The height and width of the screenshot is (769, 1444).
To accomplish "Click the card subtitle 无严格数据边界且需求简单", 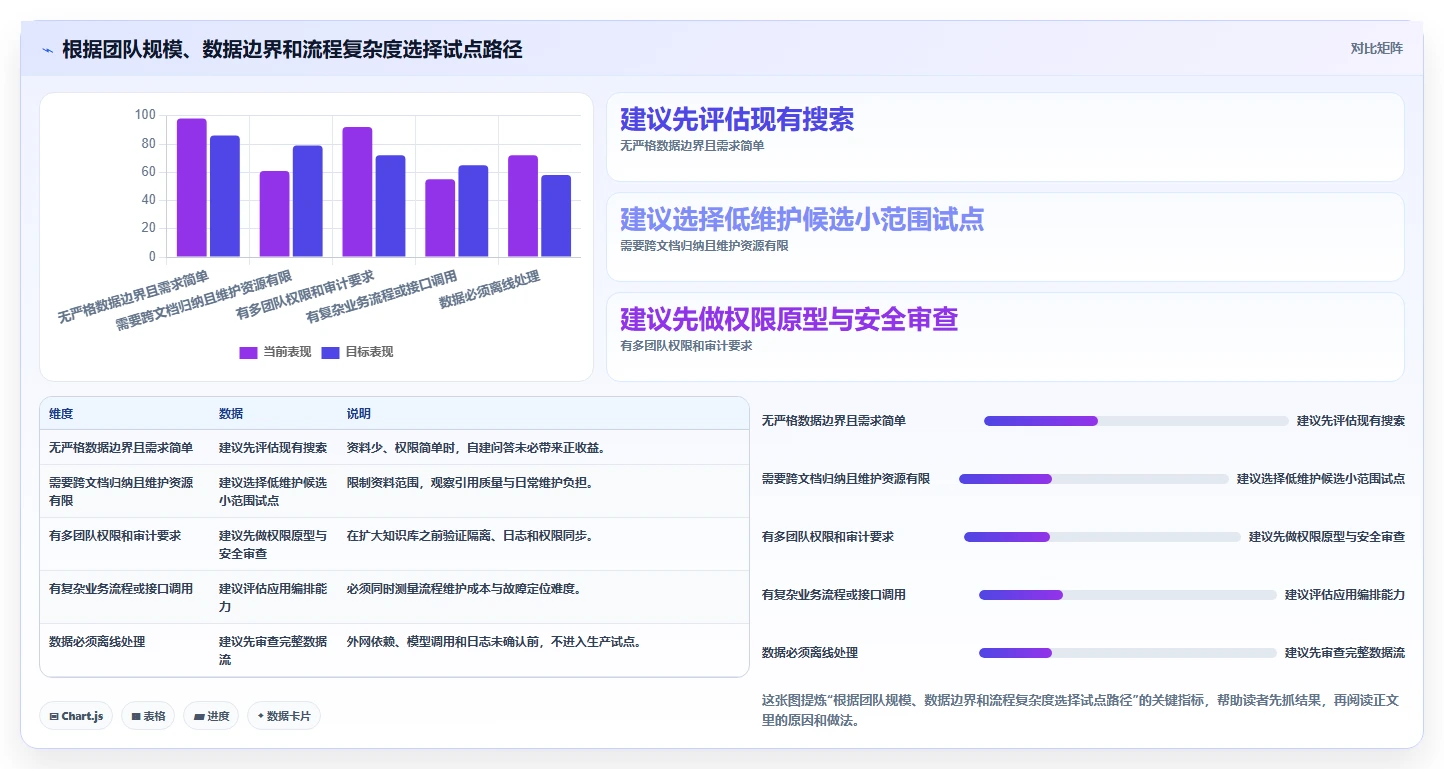I will (x=692, y=146).
